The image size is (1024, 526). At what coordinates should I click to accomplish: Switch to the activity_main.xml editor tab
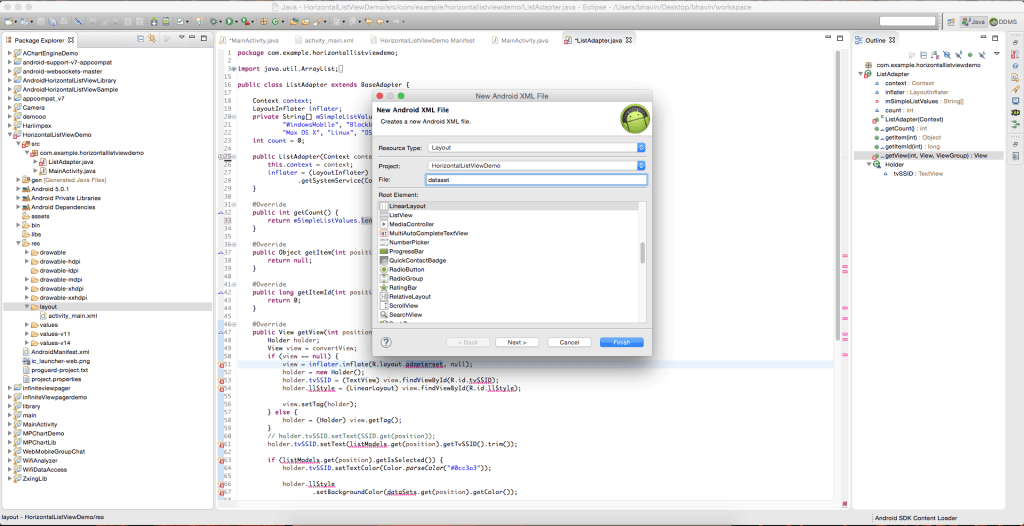[x=323, y=40]
